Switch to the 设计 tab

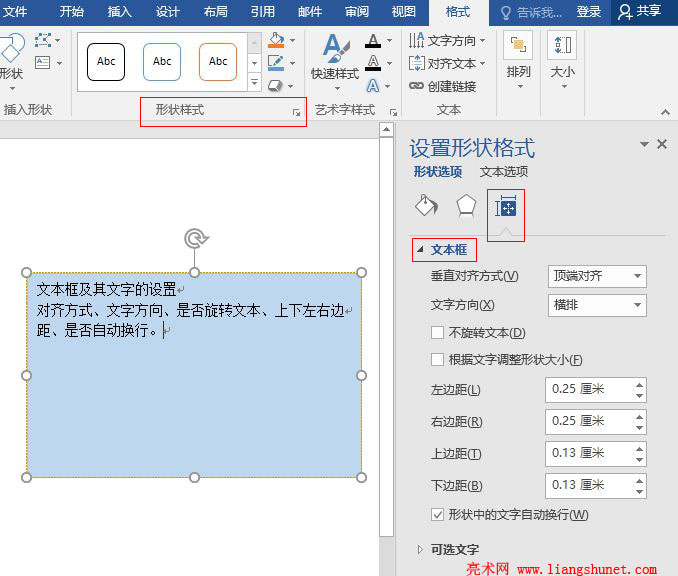[x=167, y=12]
